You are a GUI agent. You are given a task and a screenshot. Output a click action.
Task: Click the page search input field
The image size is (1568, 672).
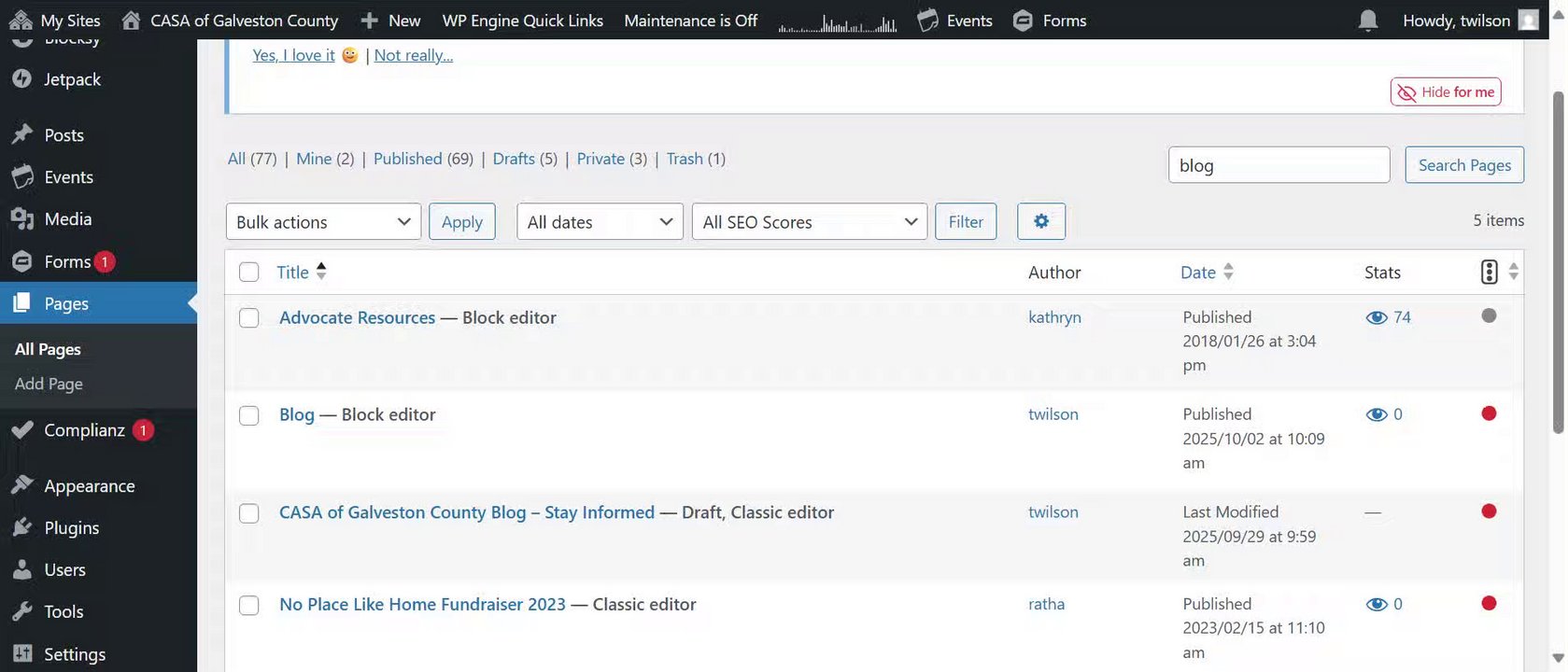click(x=1278, y=165)
